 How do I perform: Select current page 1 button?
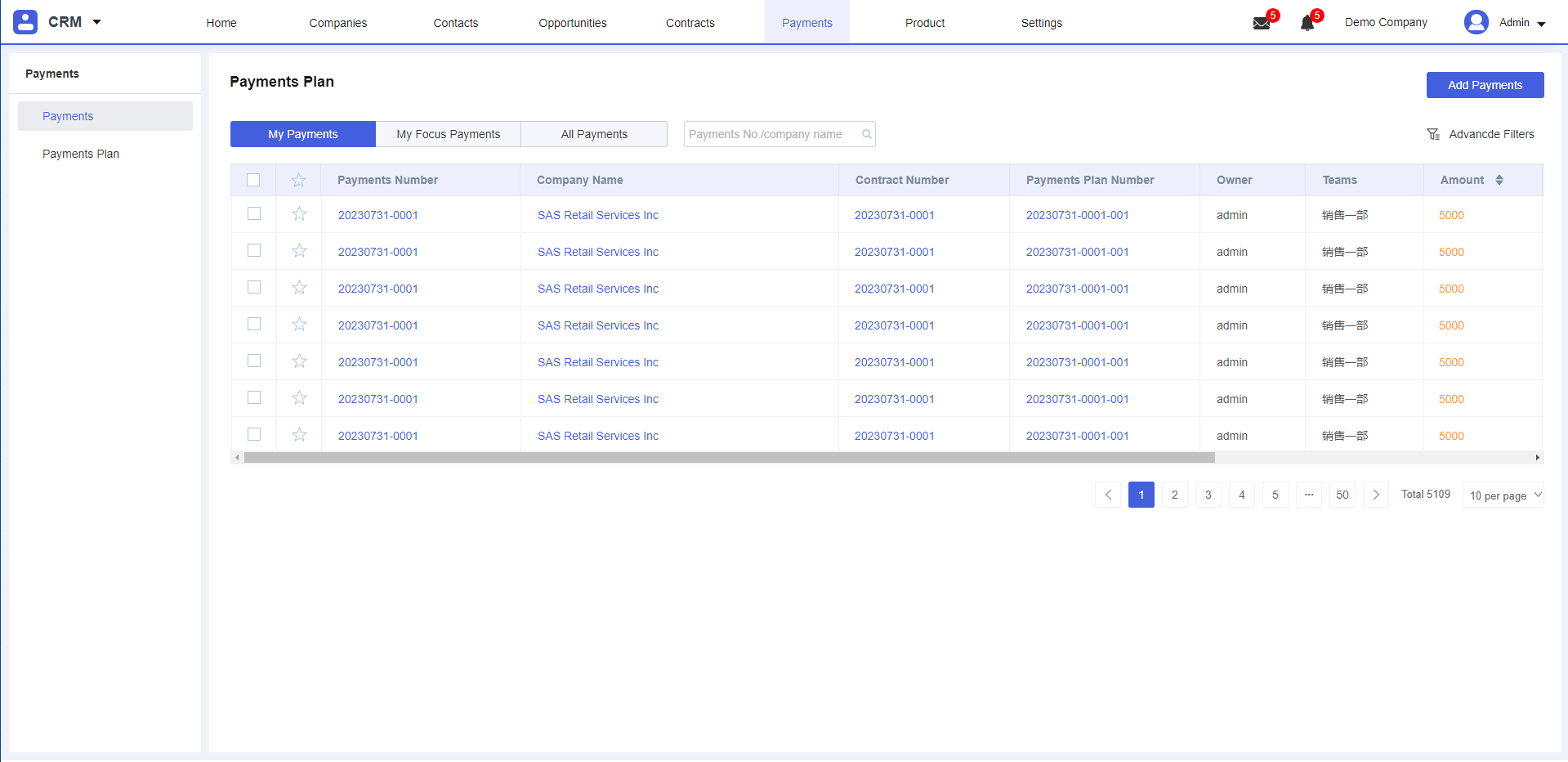click(x=1141, y=495)
